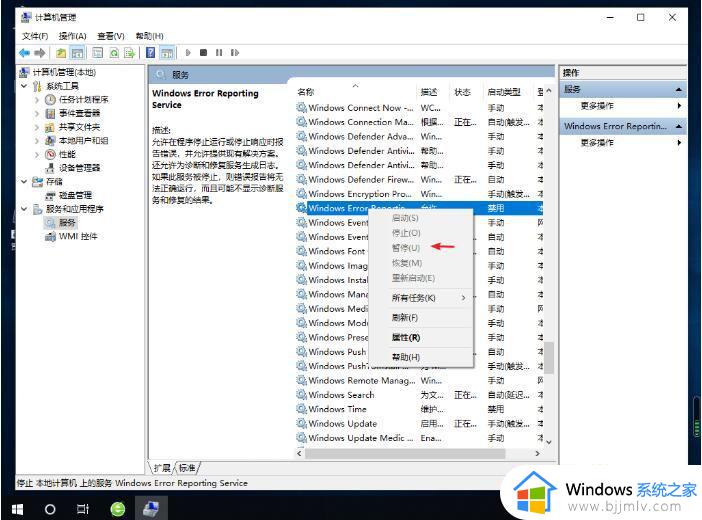Click the Cortana circle taskbar icon
The height and width of the screenshot is (520, 702).
click(x=50, y=509)
